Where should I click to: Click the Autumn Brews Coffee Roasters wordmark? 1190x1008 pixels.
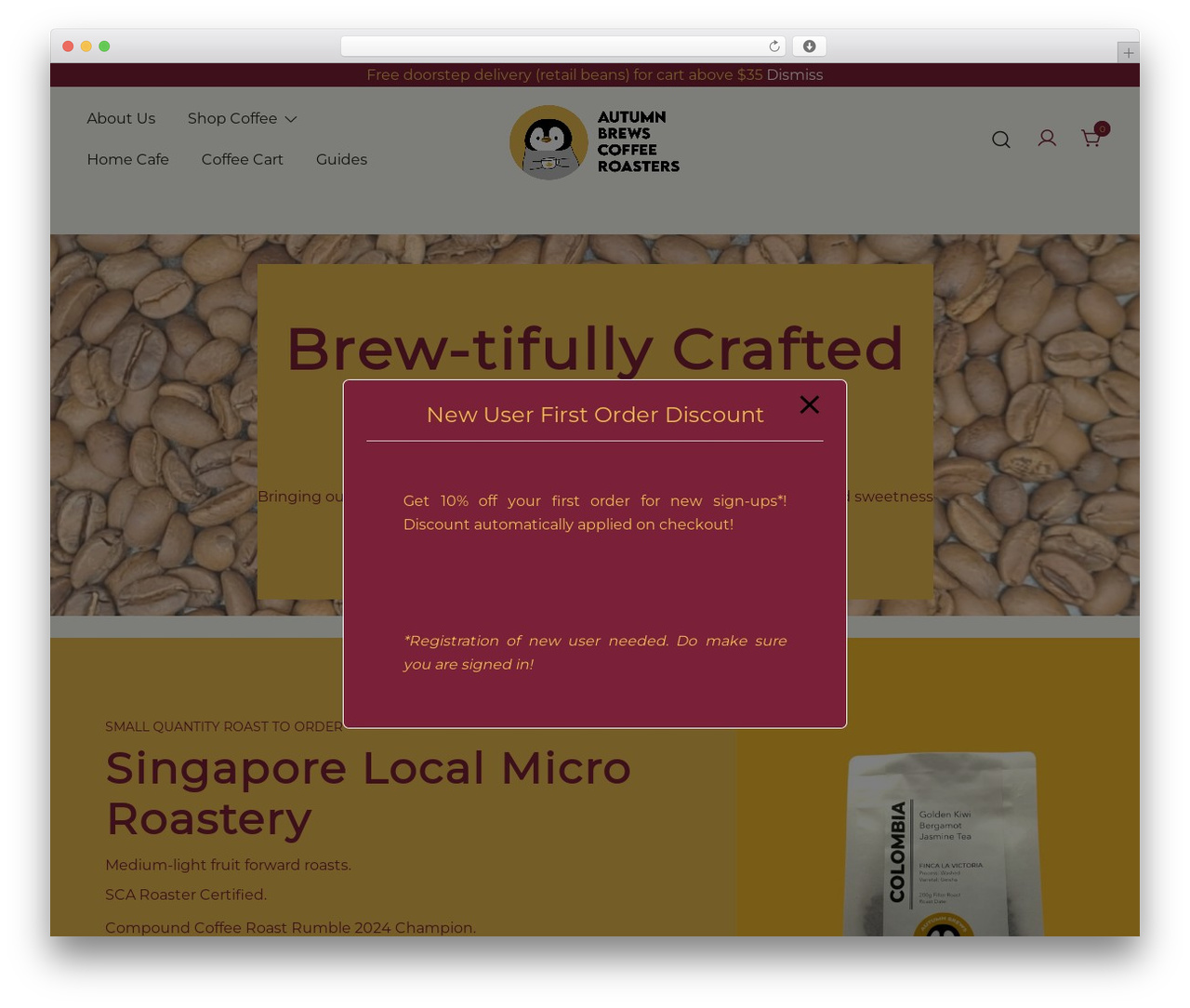638,141
